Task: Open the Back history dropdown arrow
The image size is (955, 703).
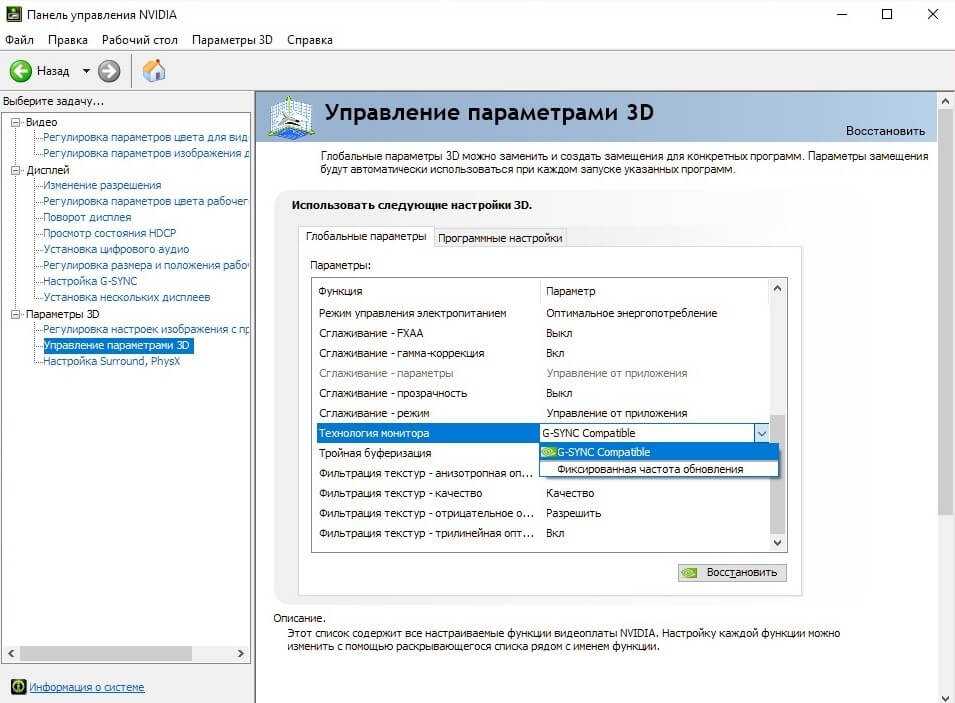Action: tap(86, 71)
